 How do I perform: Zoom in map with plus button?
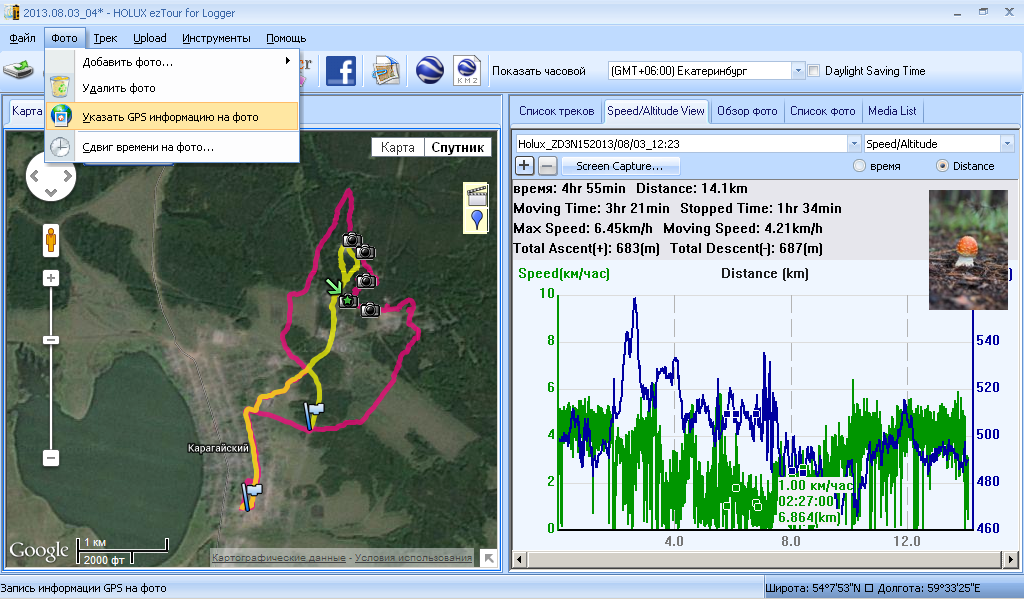(51, 278)
